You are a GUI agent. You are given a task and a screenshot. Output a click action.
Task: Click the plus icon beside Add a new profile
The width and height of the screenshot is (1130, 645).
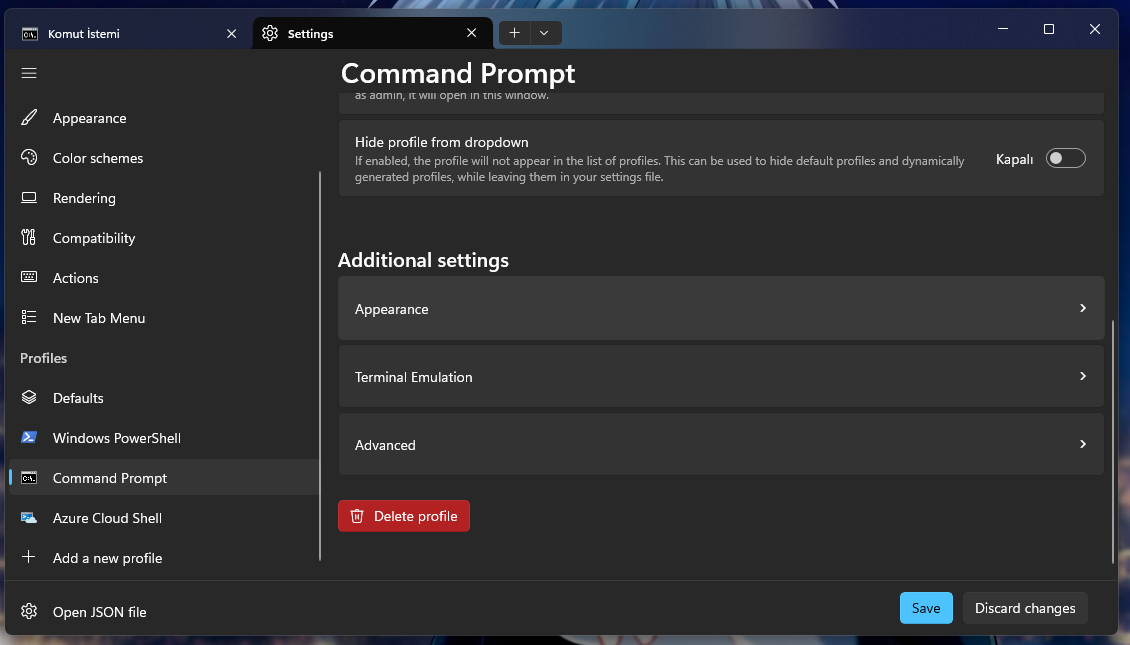29,557
